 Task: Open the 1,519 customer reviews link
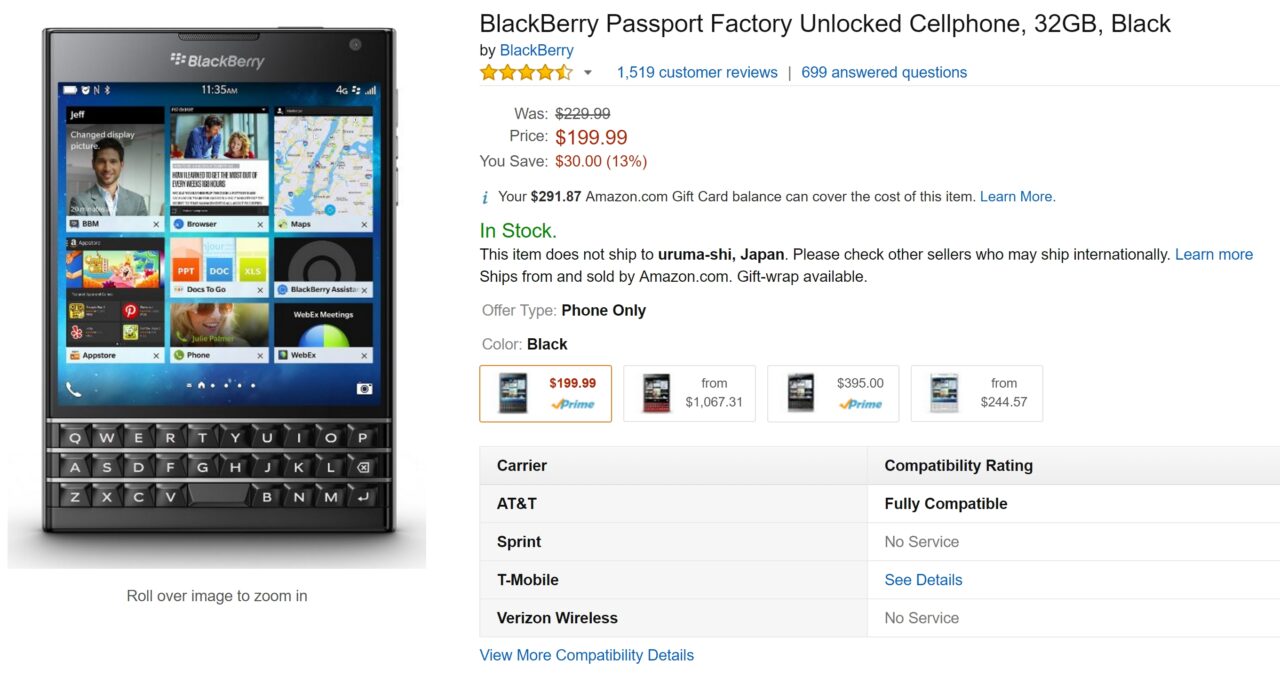[x=697, y=72]
